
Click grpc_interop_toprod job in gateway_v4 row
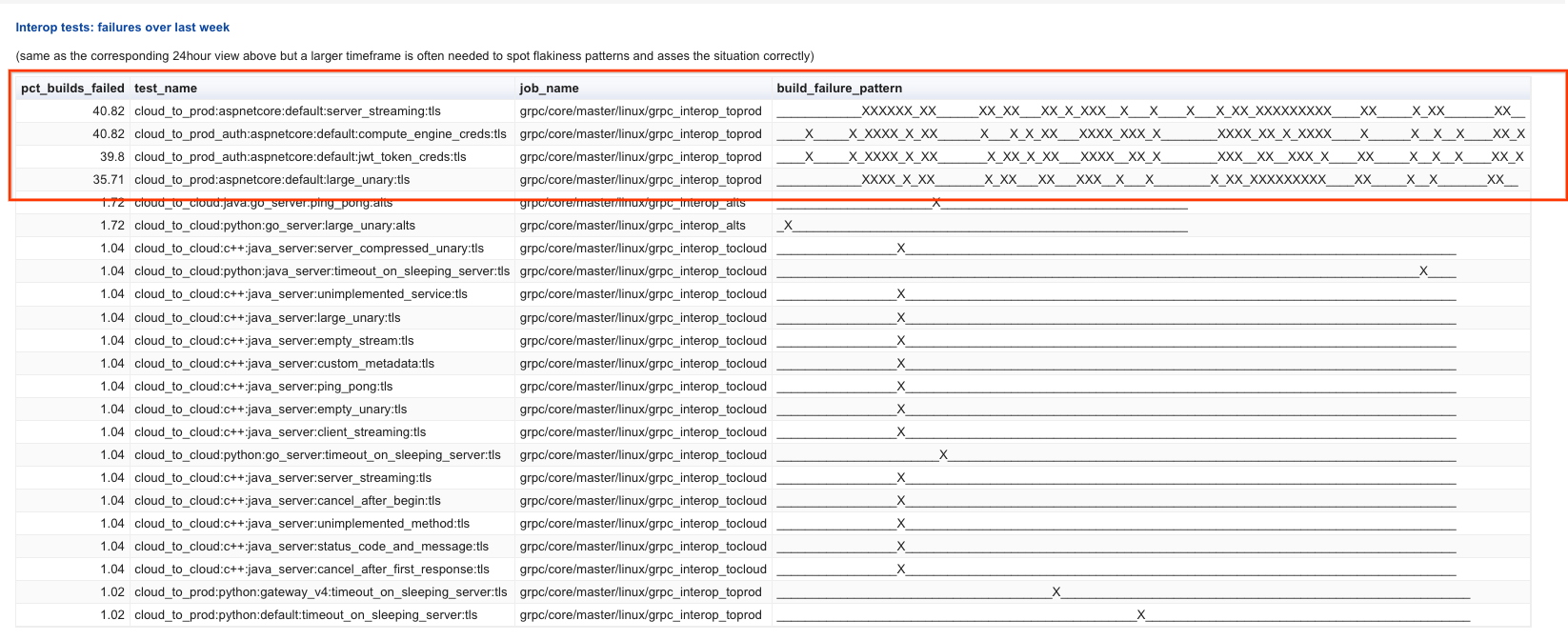coord(641,592)
